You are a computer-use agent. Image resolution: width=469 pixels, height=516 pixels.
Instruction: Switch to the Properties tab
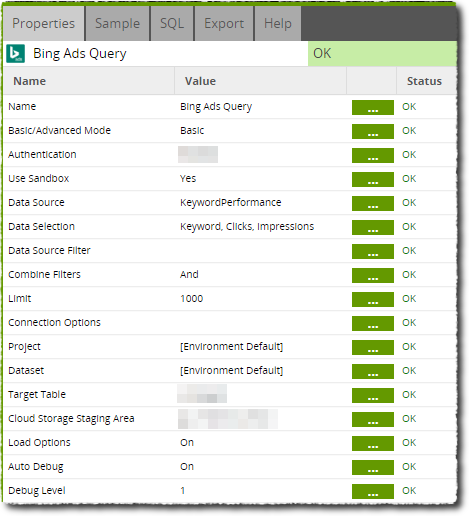[x=44, y=23]
